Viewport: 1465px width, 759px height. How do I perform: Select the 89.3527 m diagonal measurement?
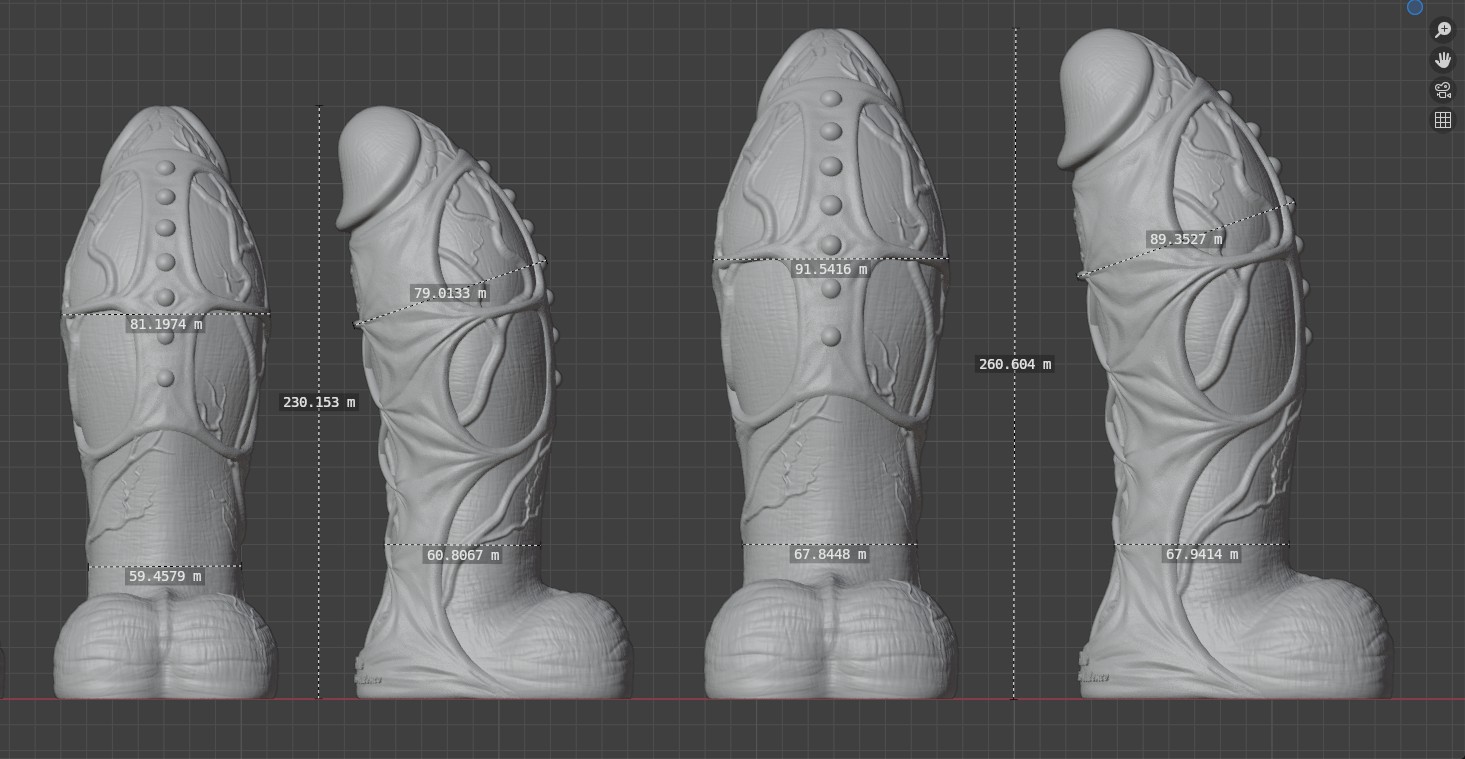coord(1186,239)
